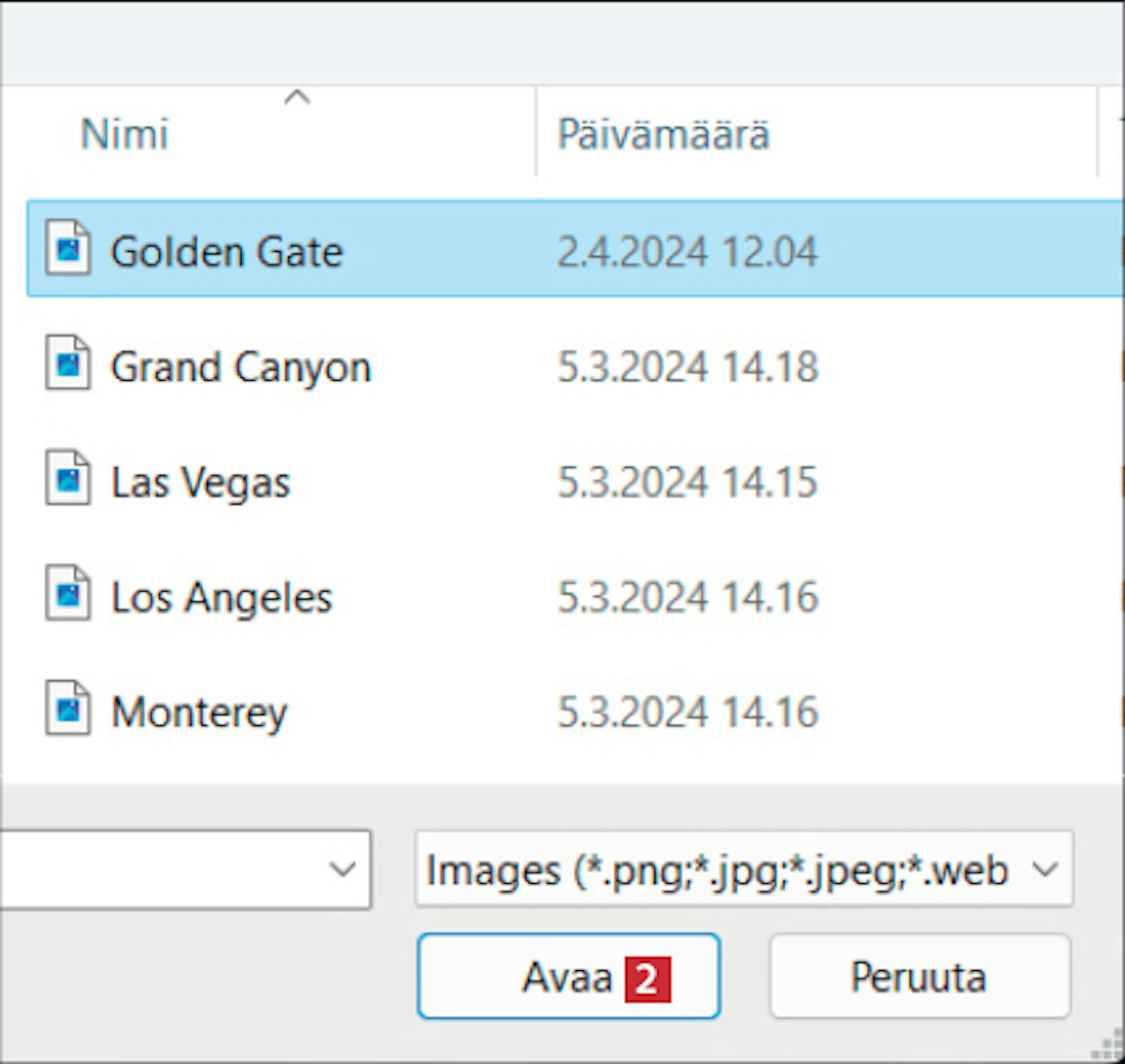Cancel the dialog with Peruuta
Image resolution: width=1125 pixels, height=1064 pixels.
coord(919,976)
